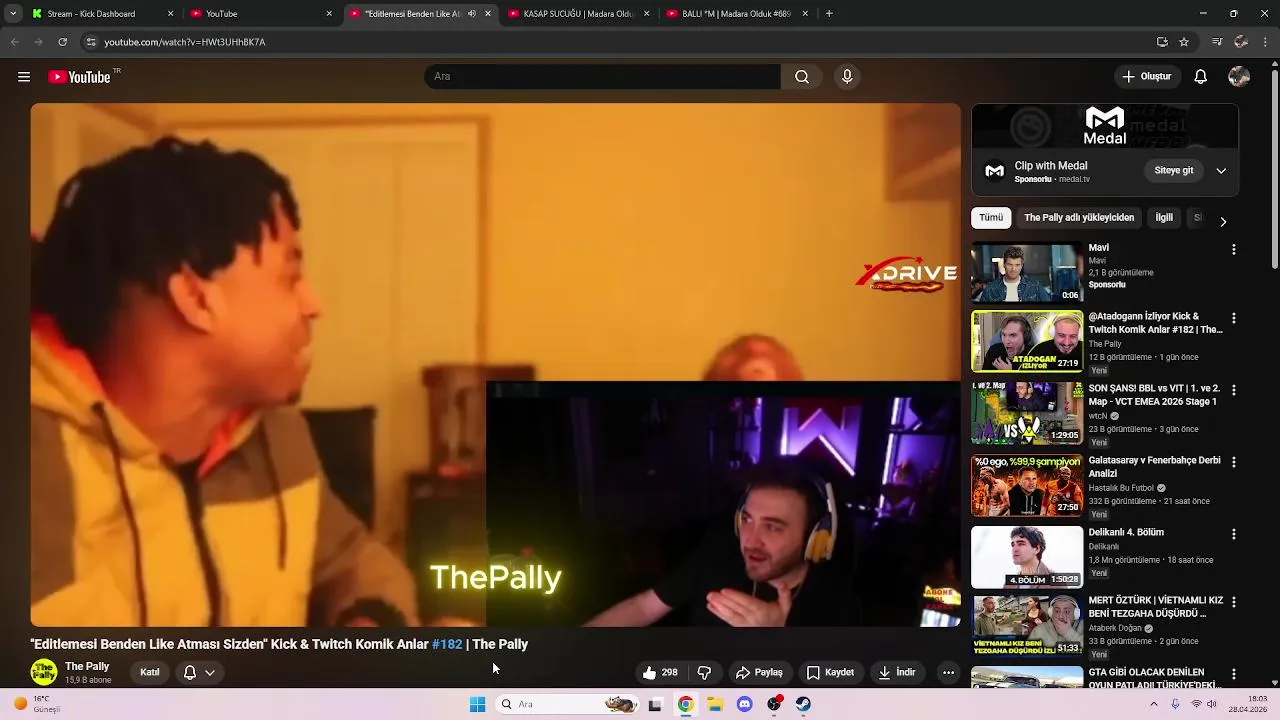1280x720 pixels.
Task: Open the Galatasaray v Fenerbahçe thumbnail
Action: pos(1027,486)
